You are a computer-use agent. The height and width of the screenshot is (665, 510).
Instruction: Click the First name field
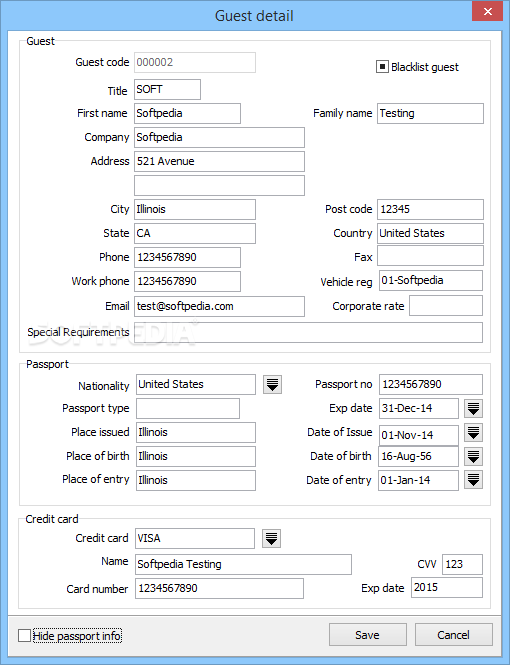coord(187,114)
